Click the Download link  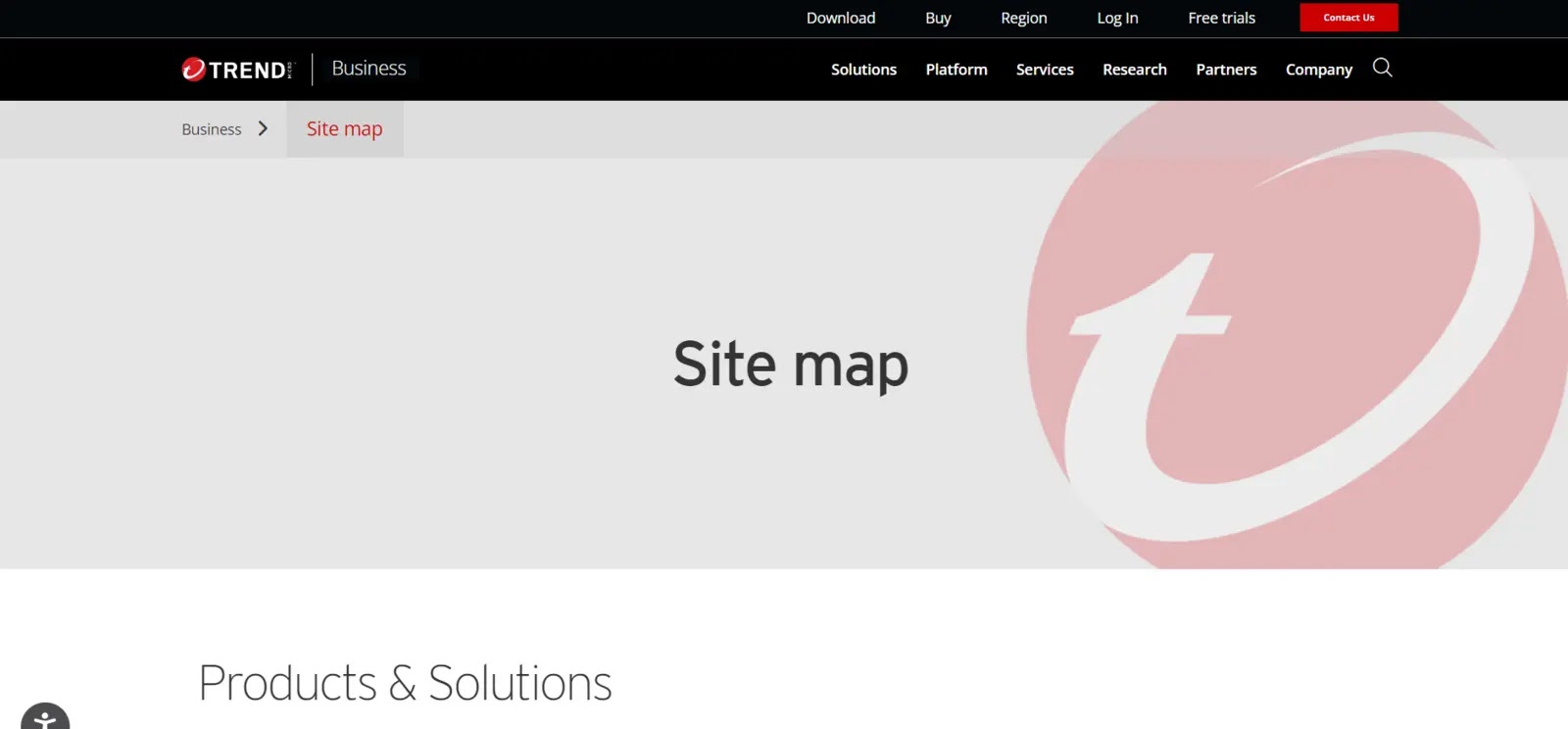840,18
